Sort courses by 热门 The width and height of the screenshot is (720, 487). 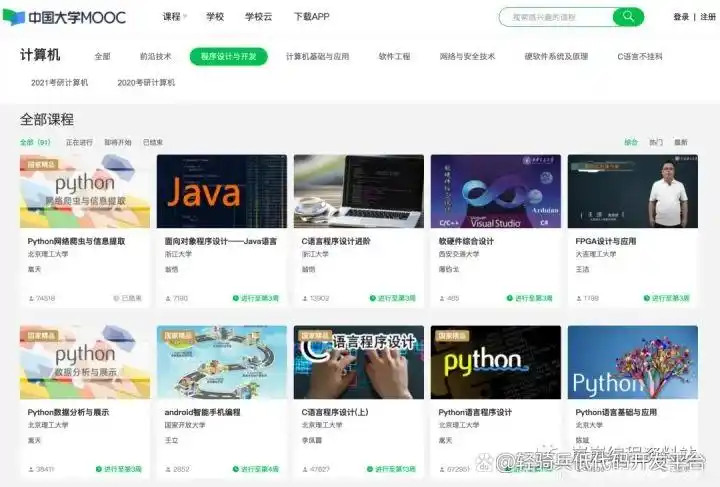(656, 143)
